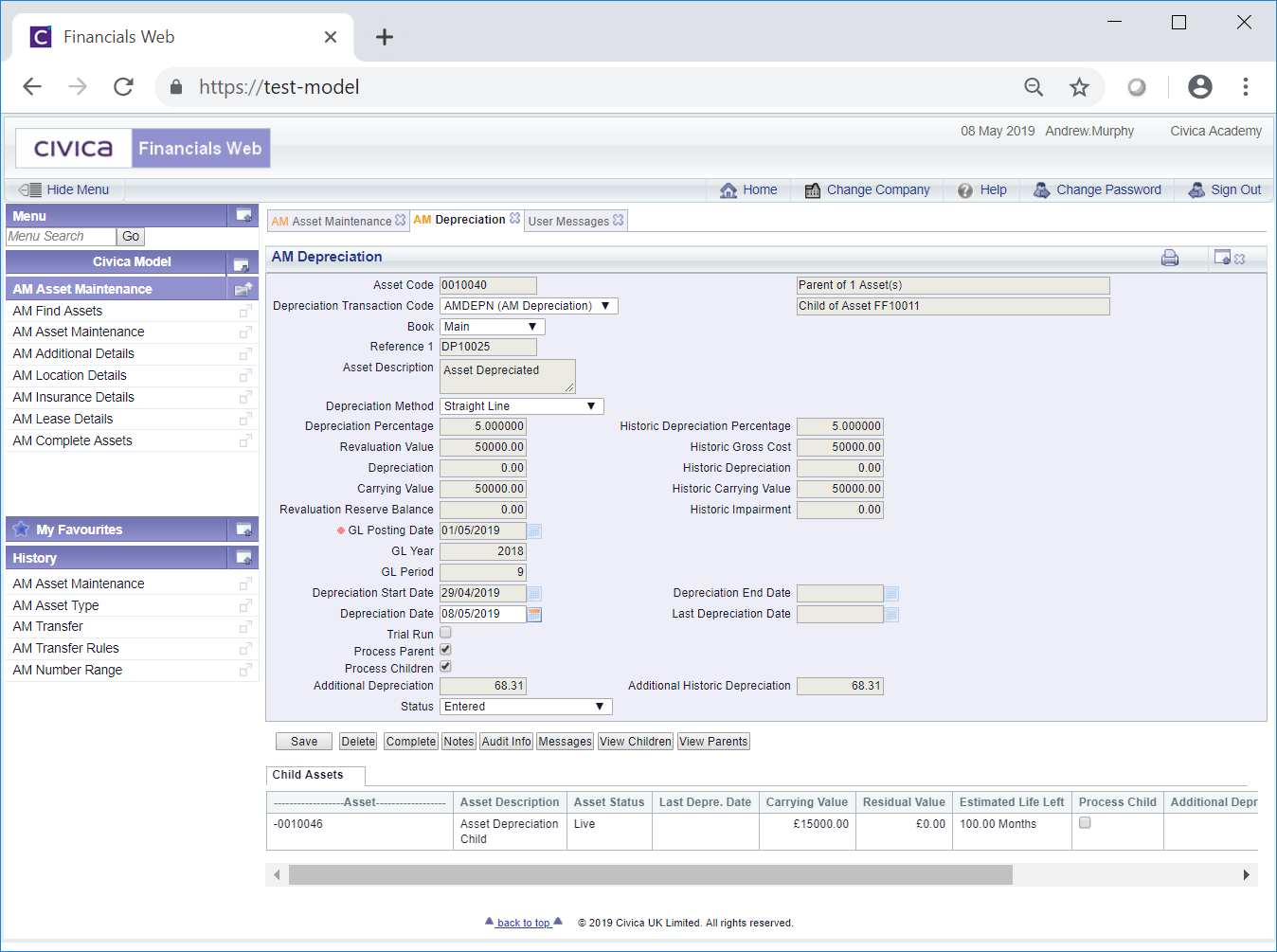The image size is (1277, 952).
Task: Click the AM Asset Maintenance header folder icon
Action: 243,289
